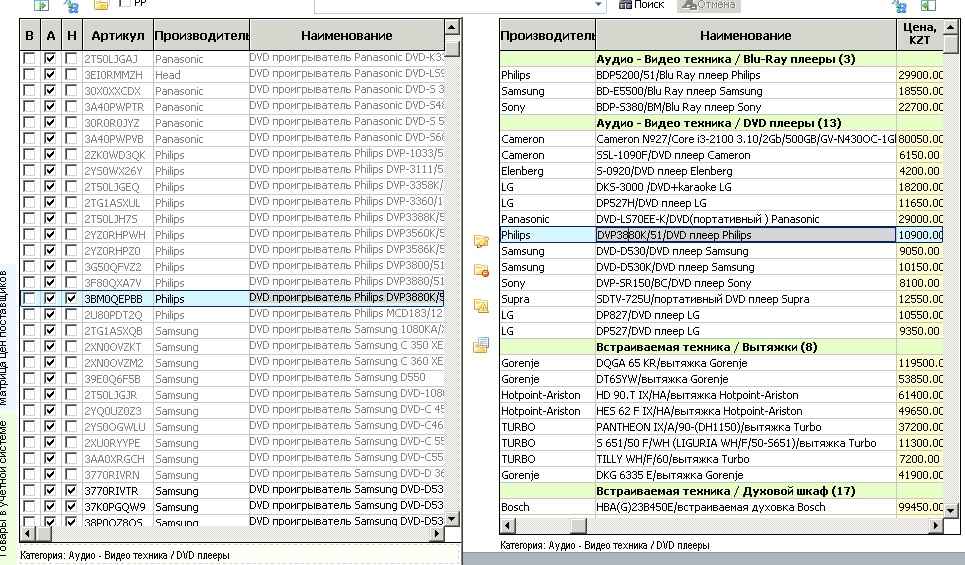Screen dimensions: 965x565
Task: Click the Отмена cancel button
Action: click(x=708, y=5)
